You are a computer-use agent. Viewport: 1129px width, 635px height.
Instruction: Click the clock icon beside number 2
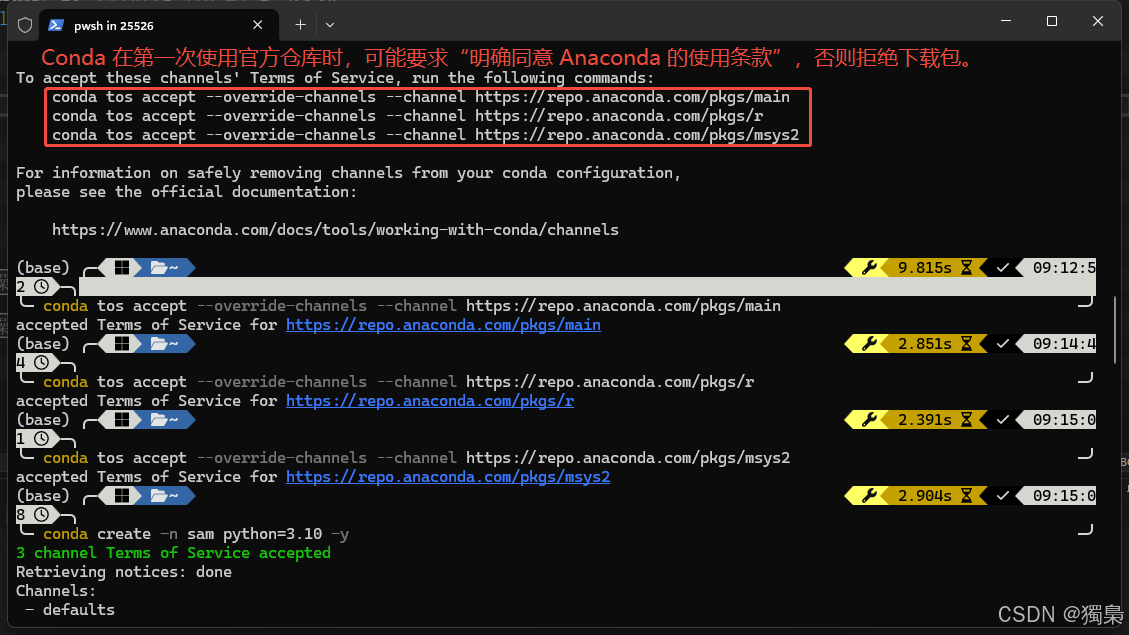coord(42,287)
